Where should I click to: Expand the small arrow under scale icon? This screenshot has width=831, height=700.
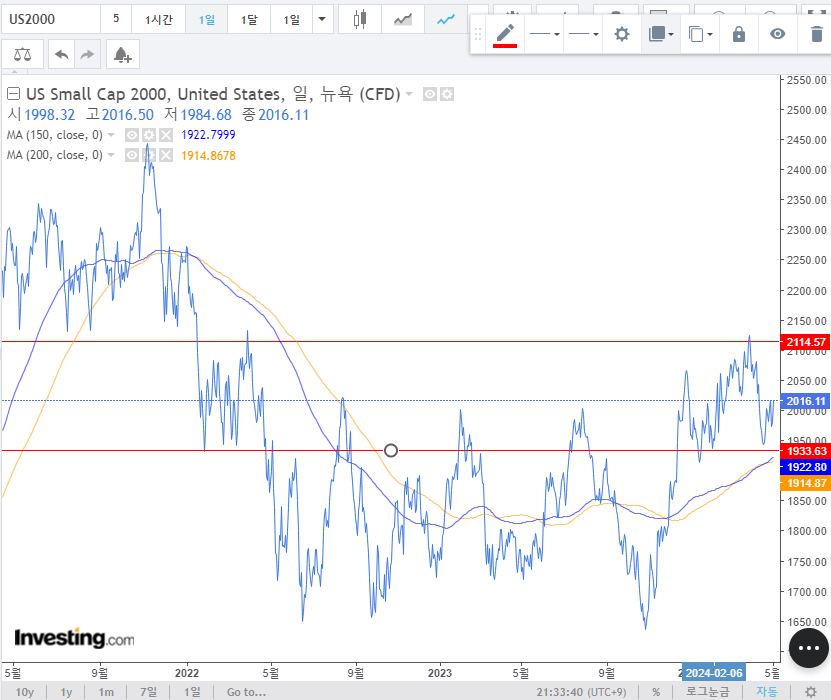(x=14, y=71)
